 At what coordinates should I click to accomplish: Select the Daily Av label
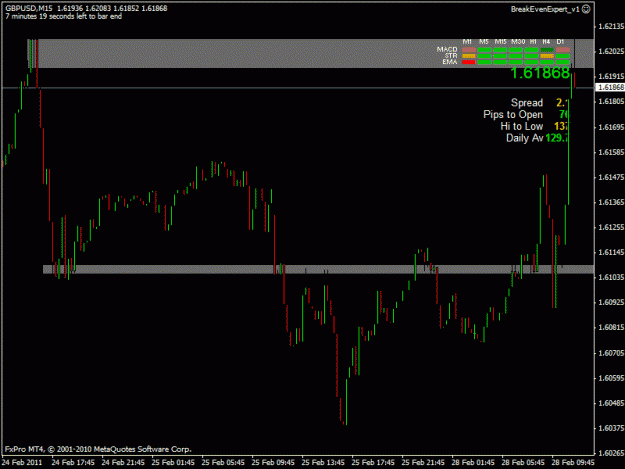525,138
